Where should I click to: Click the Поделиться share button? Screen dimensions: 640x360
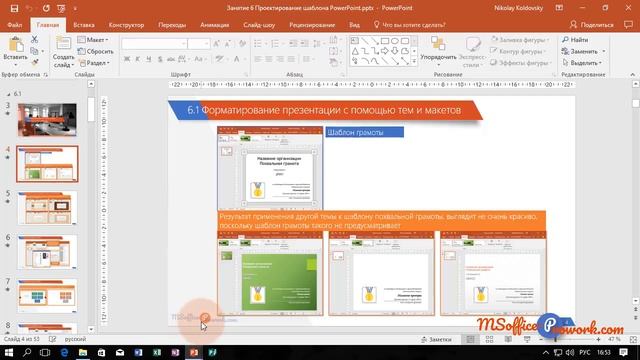[592, 25]
